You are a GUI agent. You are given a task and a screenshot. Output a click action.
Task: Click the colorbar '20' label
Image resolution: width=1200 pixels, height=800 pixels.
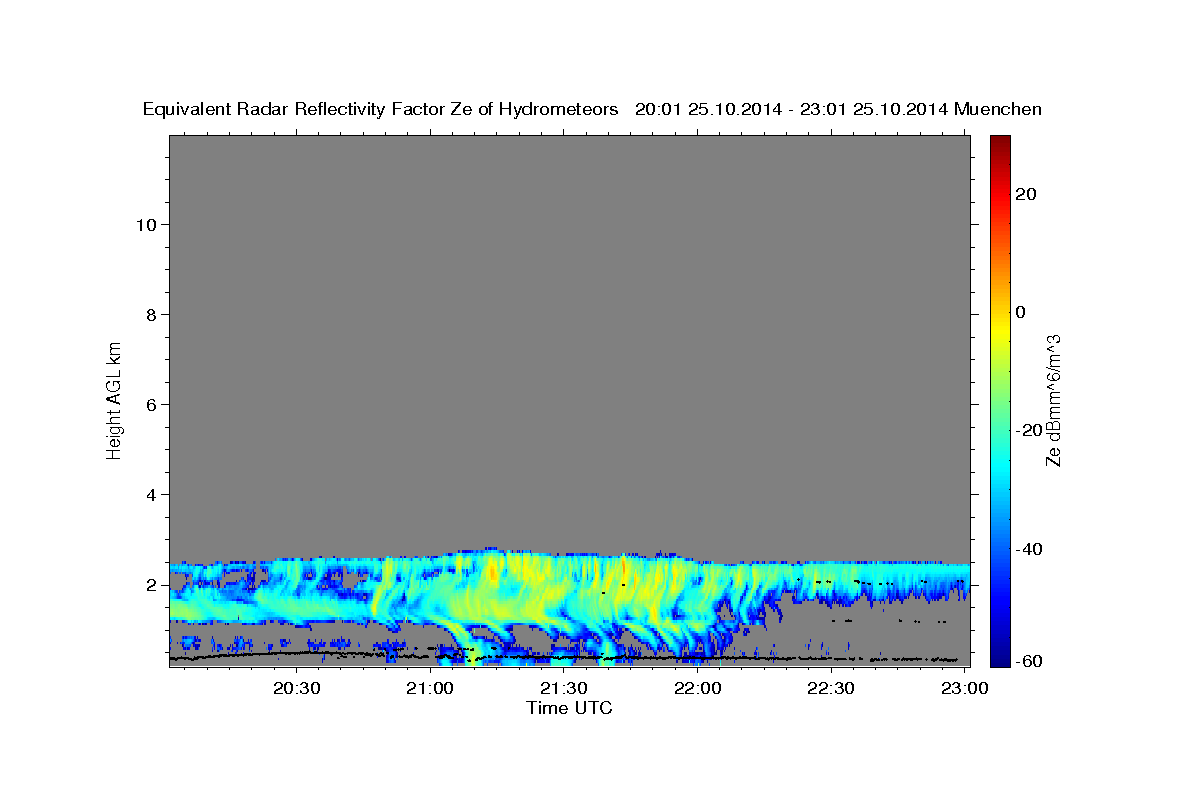coord(1026,194)
